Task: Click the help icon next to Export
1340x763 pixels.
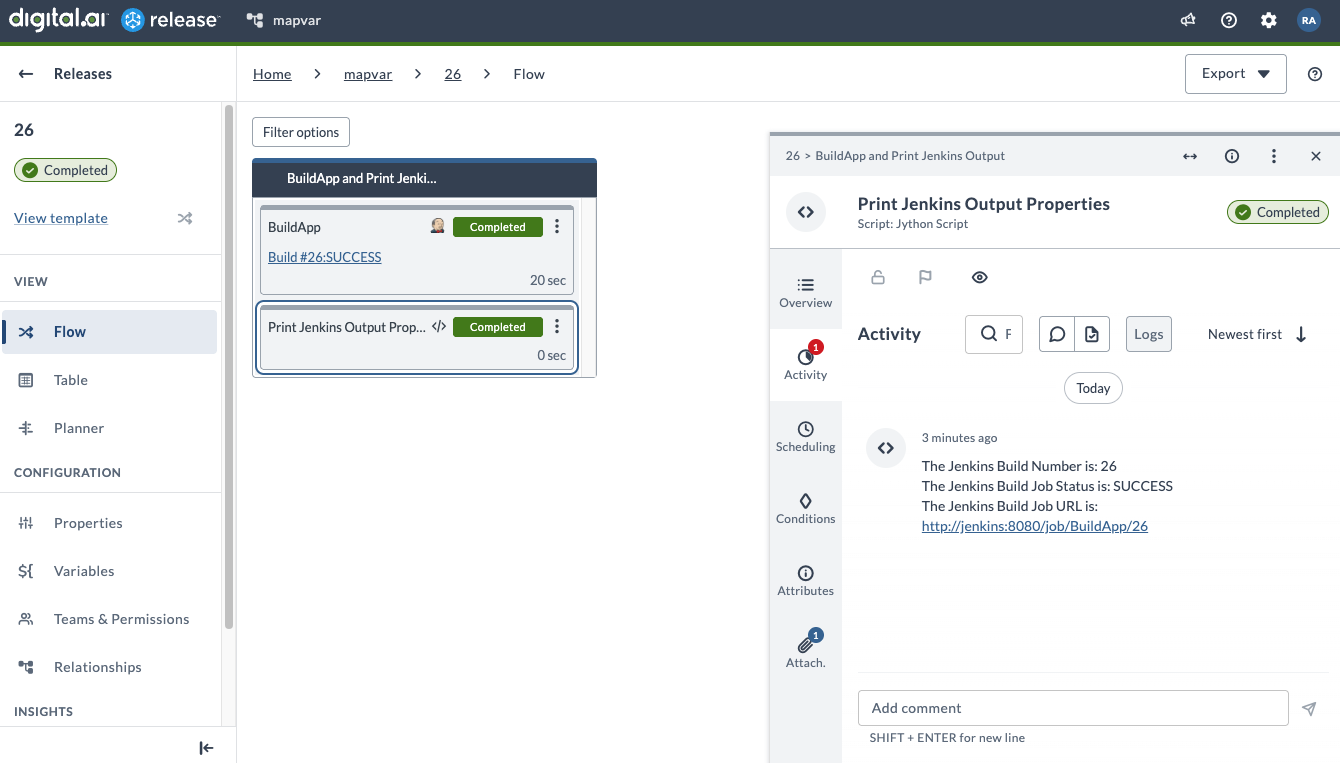Action: [1315, 74]
